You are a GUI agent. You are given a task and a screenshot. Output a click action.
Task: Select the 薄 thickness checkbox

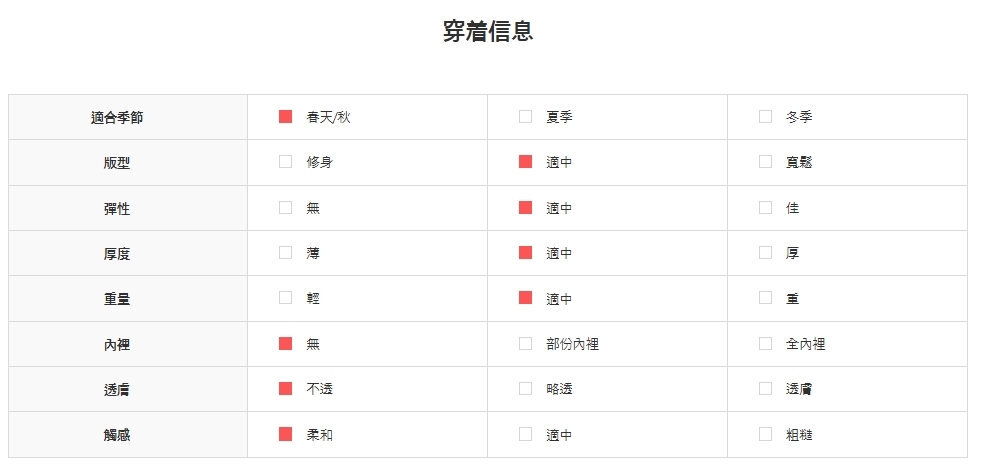coord(285,253)
